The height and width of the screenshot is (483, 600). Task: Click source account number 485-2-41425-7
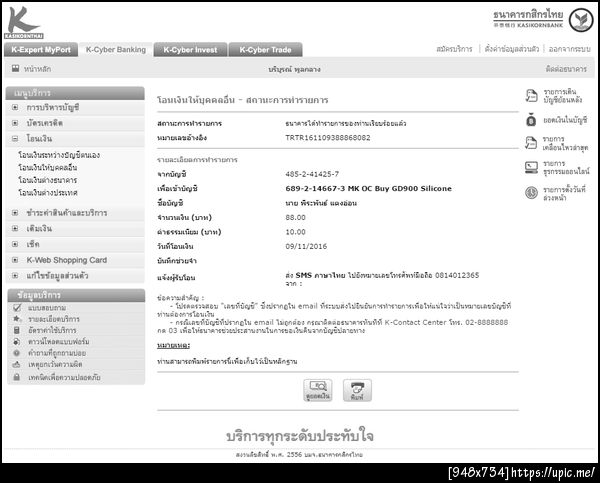pyautogui.click(x=312, y=174)
